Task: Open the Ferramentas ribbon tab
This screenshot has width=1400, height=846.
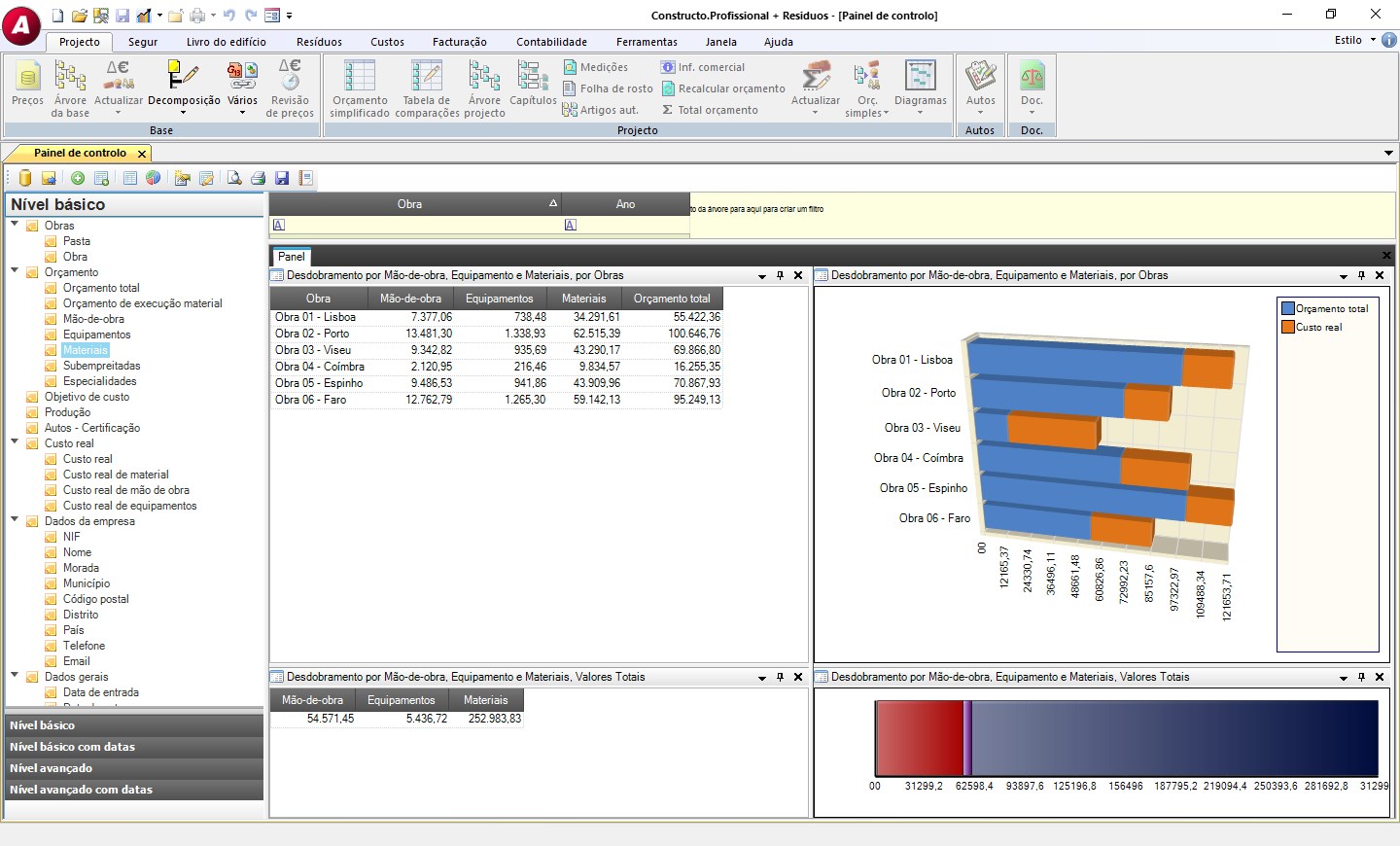Action: [x=647, y=42]
